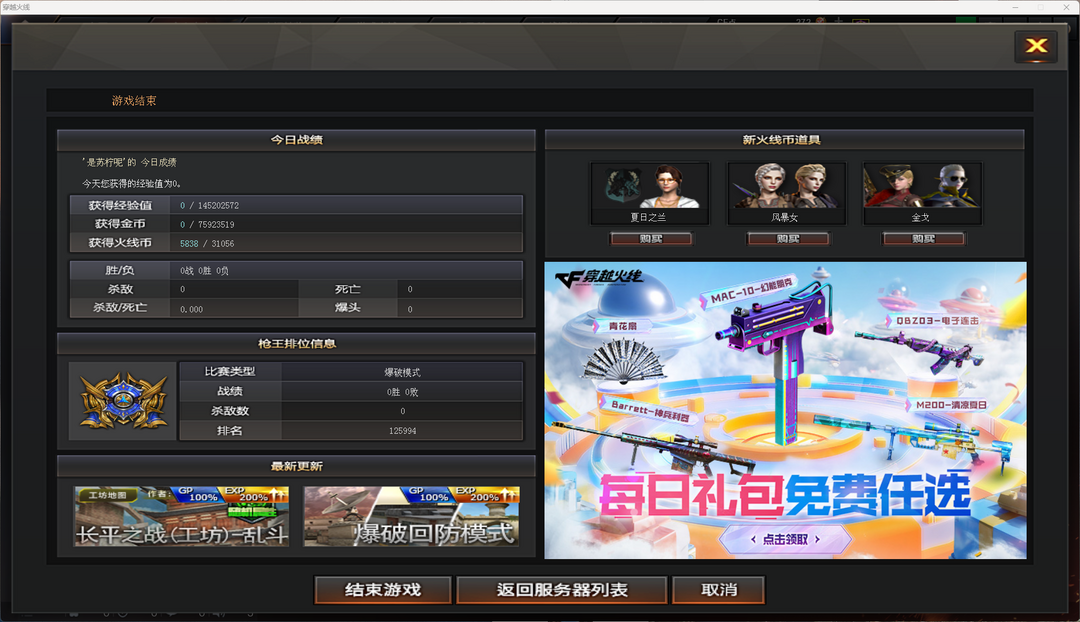Click the QBZ03-电子连击 weapon label
This screenshot has width=1080, height=622.
point(933,321)
